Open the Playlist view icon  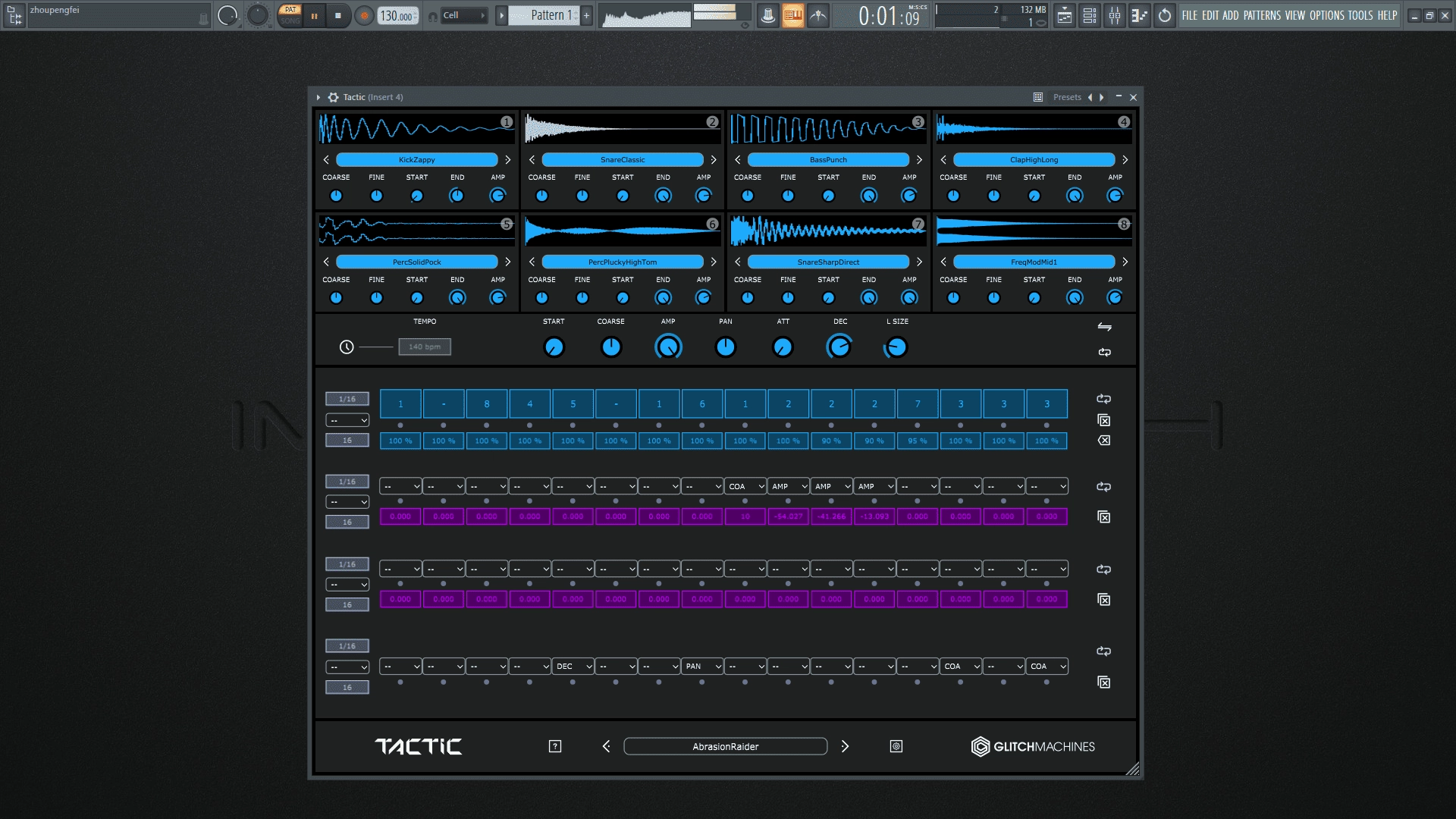pyautogui.click(x=1065, y=15)
